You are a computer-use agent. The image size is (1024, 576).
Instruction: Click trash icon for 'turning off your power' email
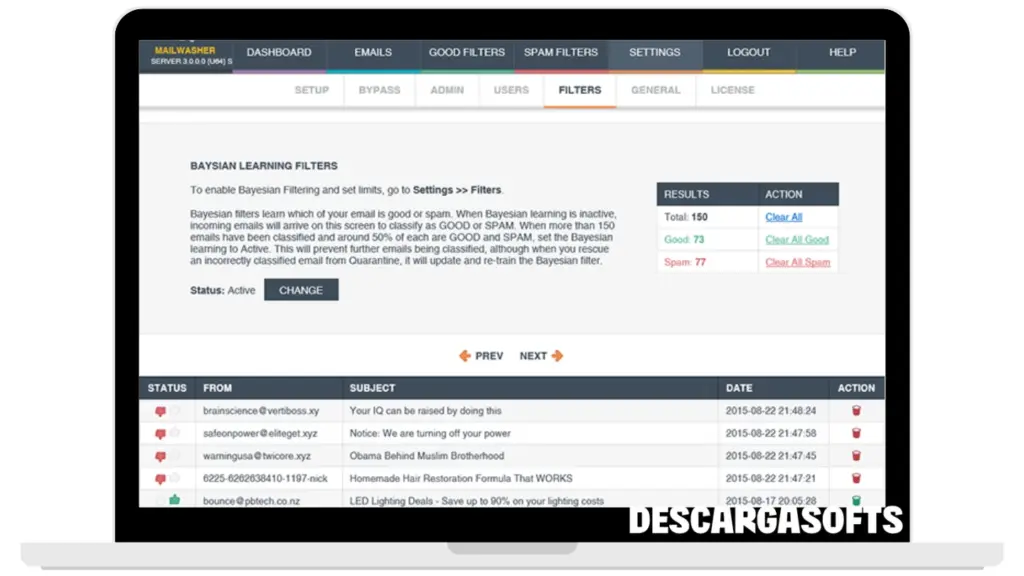(x=856, y=434)
